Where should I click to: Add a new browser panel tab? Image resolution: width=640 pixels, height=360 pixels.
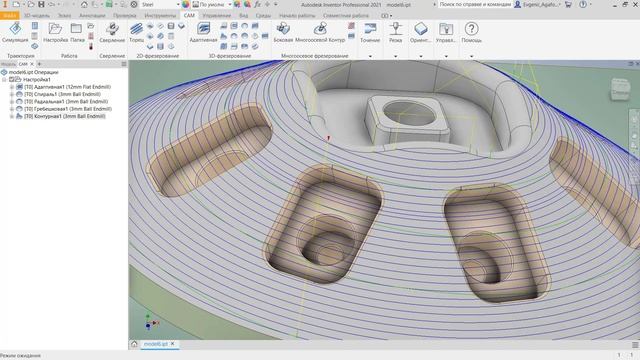[x=39, y=64]
